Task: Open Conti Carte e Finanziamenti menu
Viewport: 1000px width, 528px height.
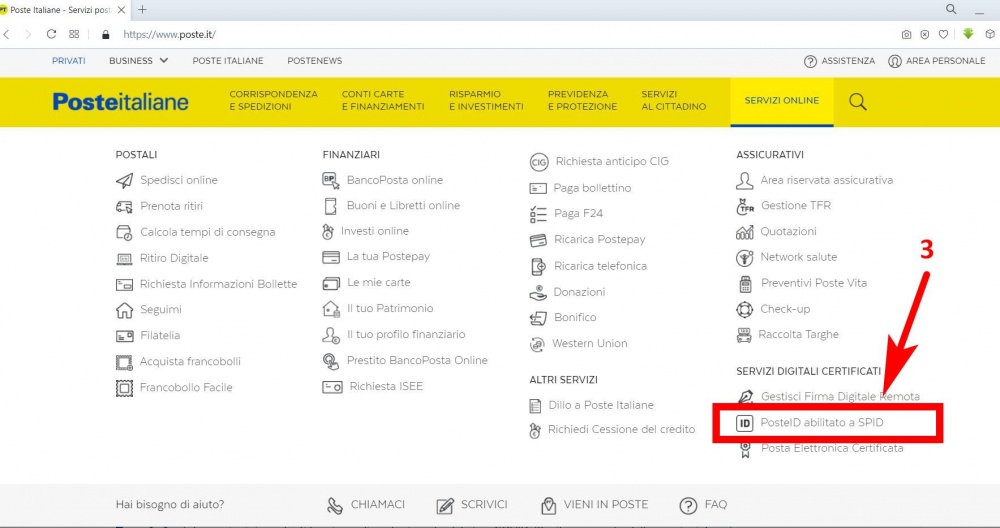Action: pos(383,100)
